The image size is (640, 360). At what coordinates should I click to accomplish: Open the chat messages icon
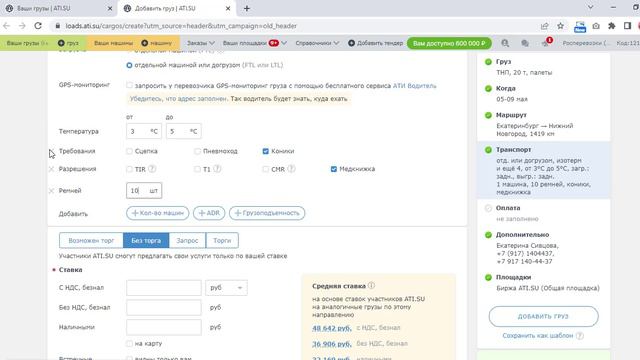[x=525, y=43]
